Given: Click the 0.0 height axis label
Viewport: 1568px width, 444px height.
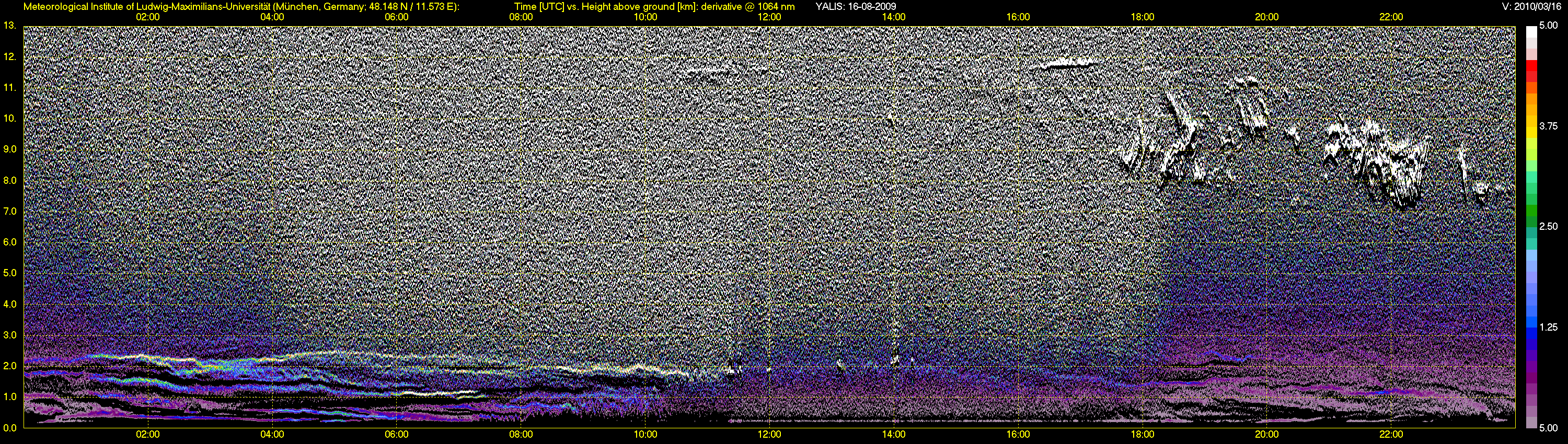Looking at the screenshot, I should point(10,428).
